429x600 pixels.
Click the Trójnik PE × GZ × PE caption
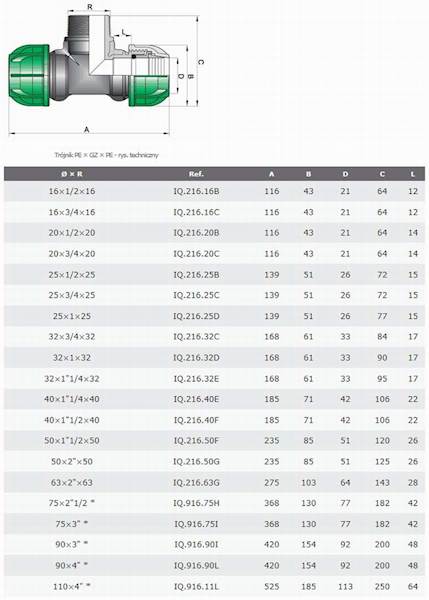pos(106,155)
